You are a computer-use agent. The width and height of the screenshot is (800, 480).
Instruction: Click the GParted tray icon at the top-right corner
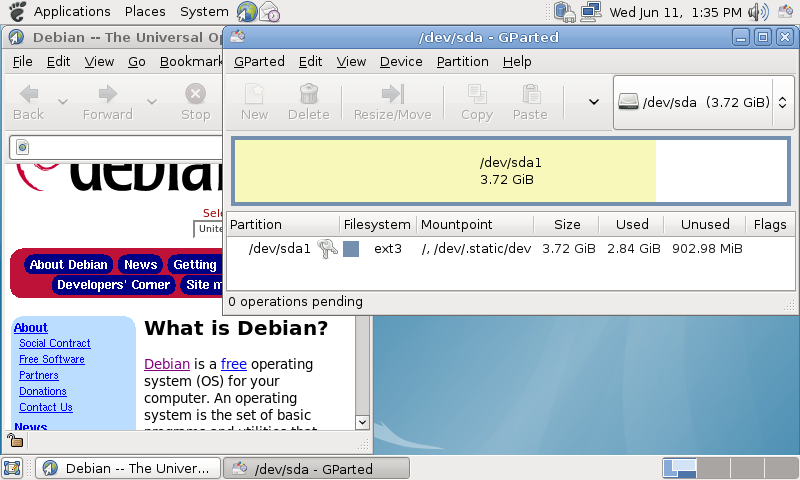coord(785,12)
